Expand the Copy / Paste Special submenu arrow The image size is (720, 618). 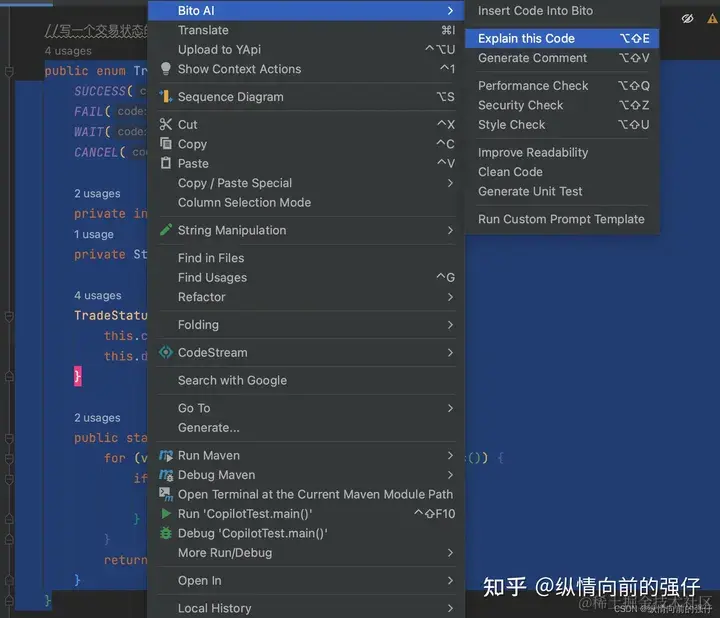450,183
